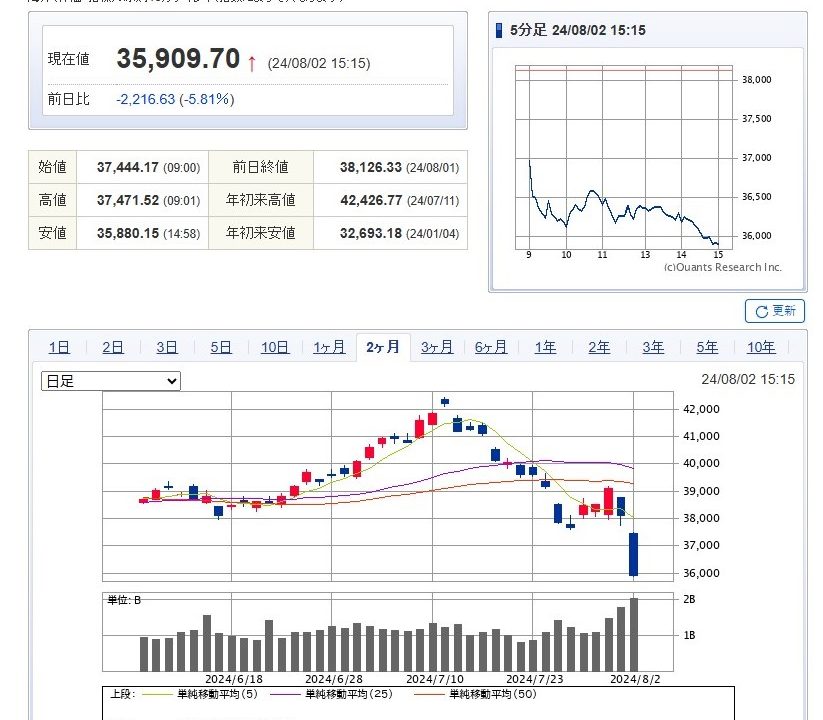Open the 6ヶ月 chart tab
Screen dimensions: 823x720
pos(491,347)
